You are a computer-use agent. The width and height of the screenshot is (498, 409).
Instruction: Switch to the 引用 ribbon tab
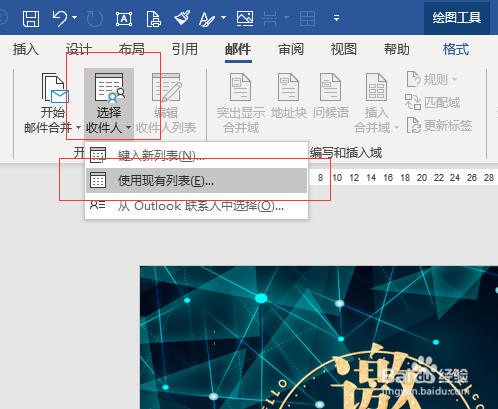click(x=185, y=50)
